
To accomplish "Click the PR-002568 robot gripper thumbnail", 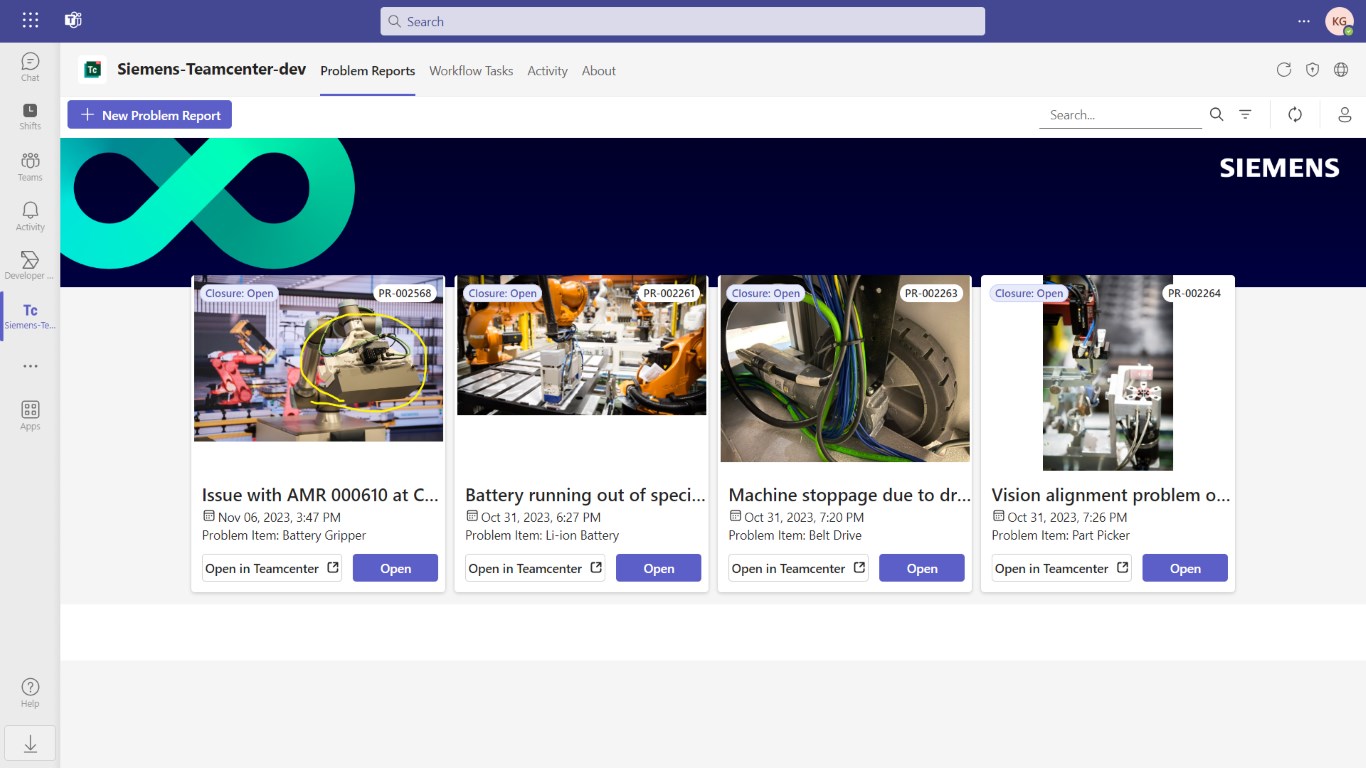I will (318, 358).
